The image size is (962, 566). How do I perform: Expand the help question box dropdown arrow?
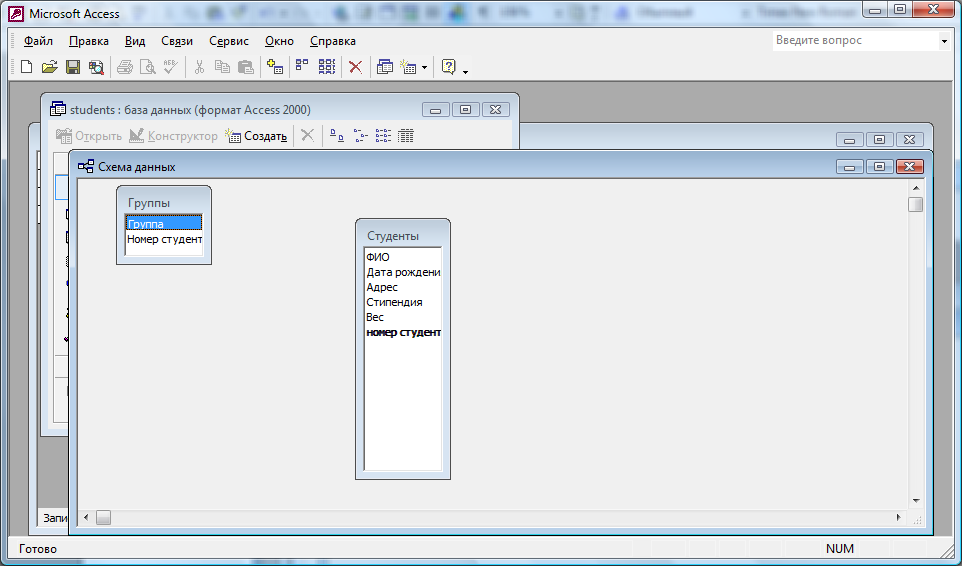click(944, 41)
